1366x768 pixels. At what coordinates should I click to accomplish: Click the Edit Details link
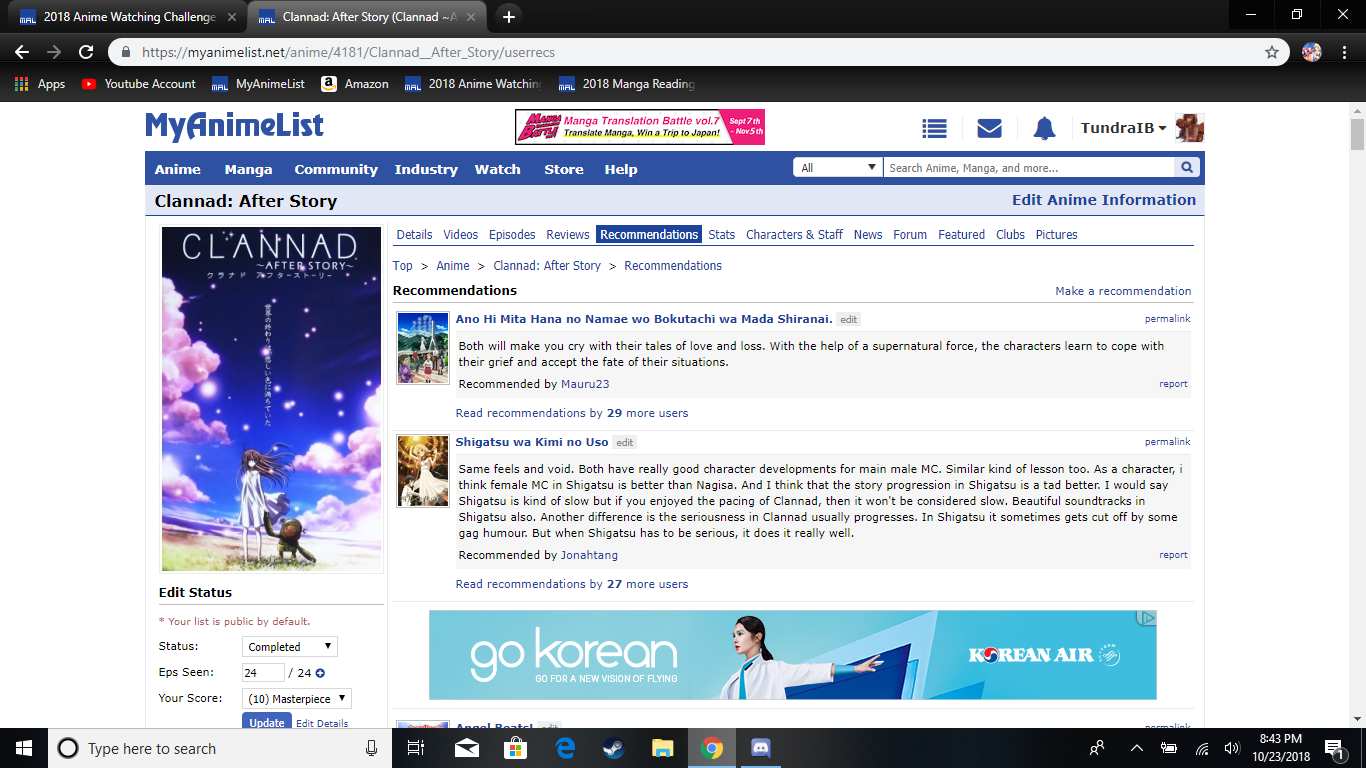(322, 724)
